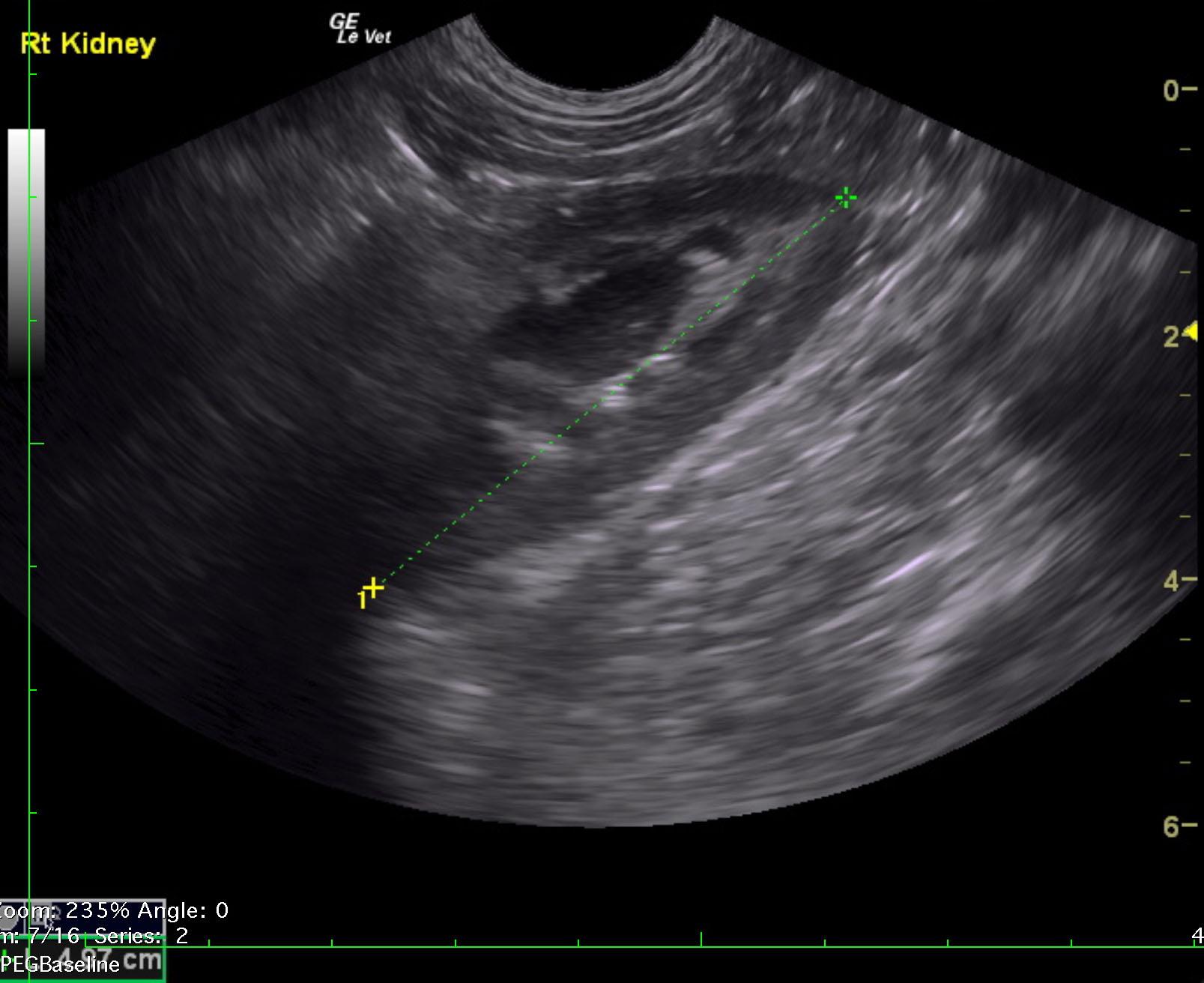Click the GE Le Vet logo
Viewport: 1204px width, 983px height.
pyautogui.click(x=360, y=29)
